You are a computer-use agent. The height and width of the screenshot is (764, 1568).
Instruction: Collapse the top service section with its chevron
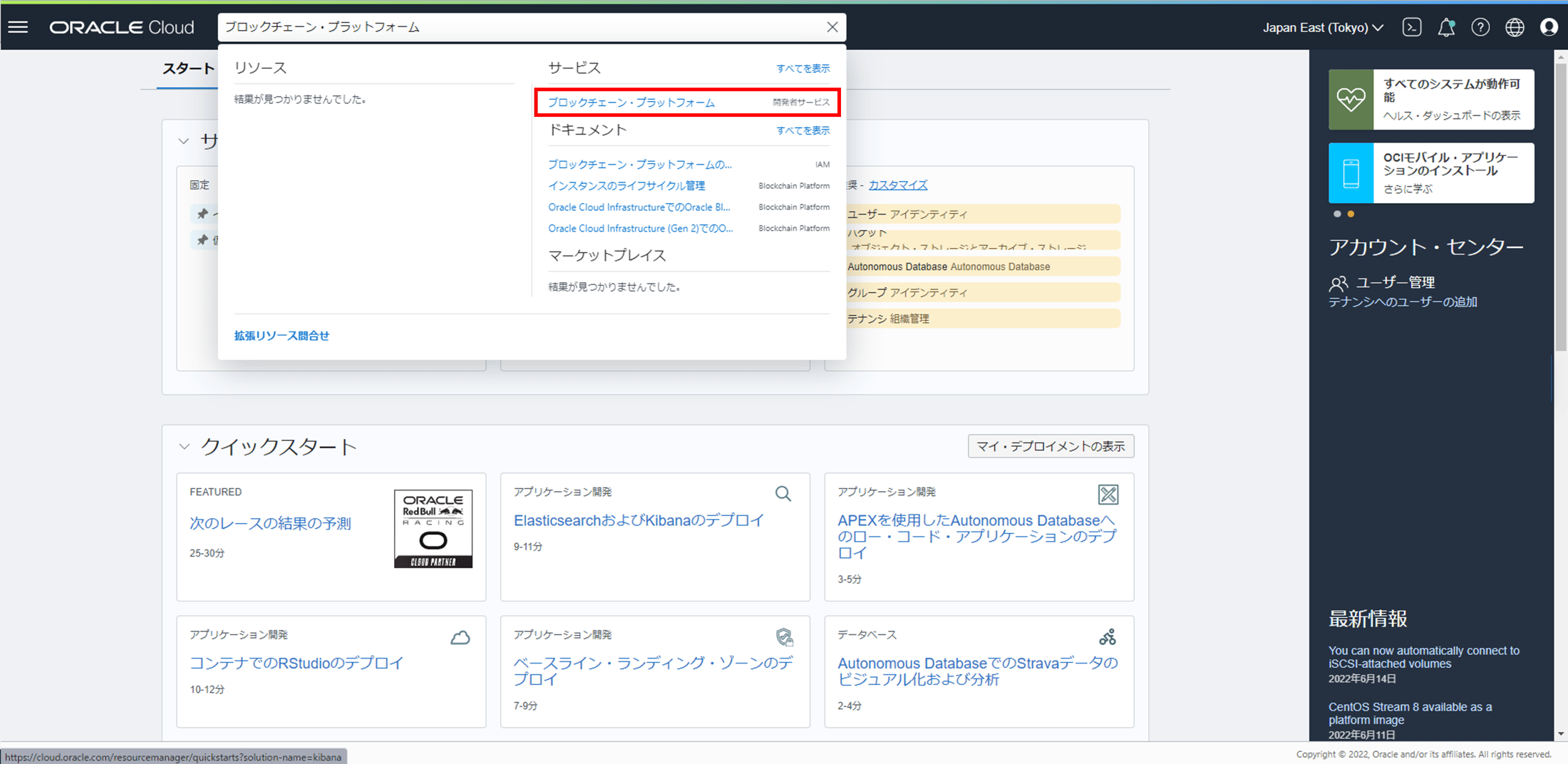point(184,140)
